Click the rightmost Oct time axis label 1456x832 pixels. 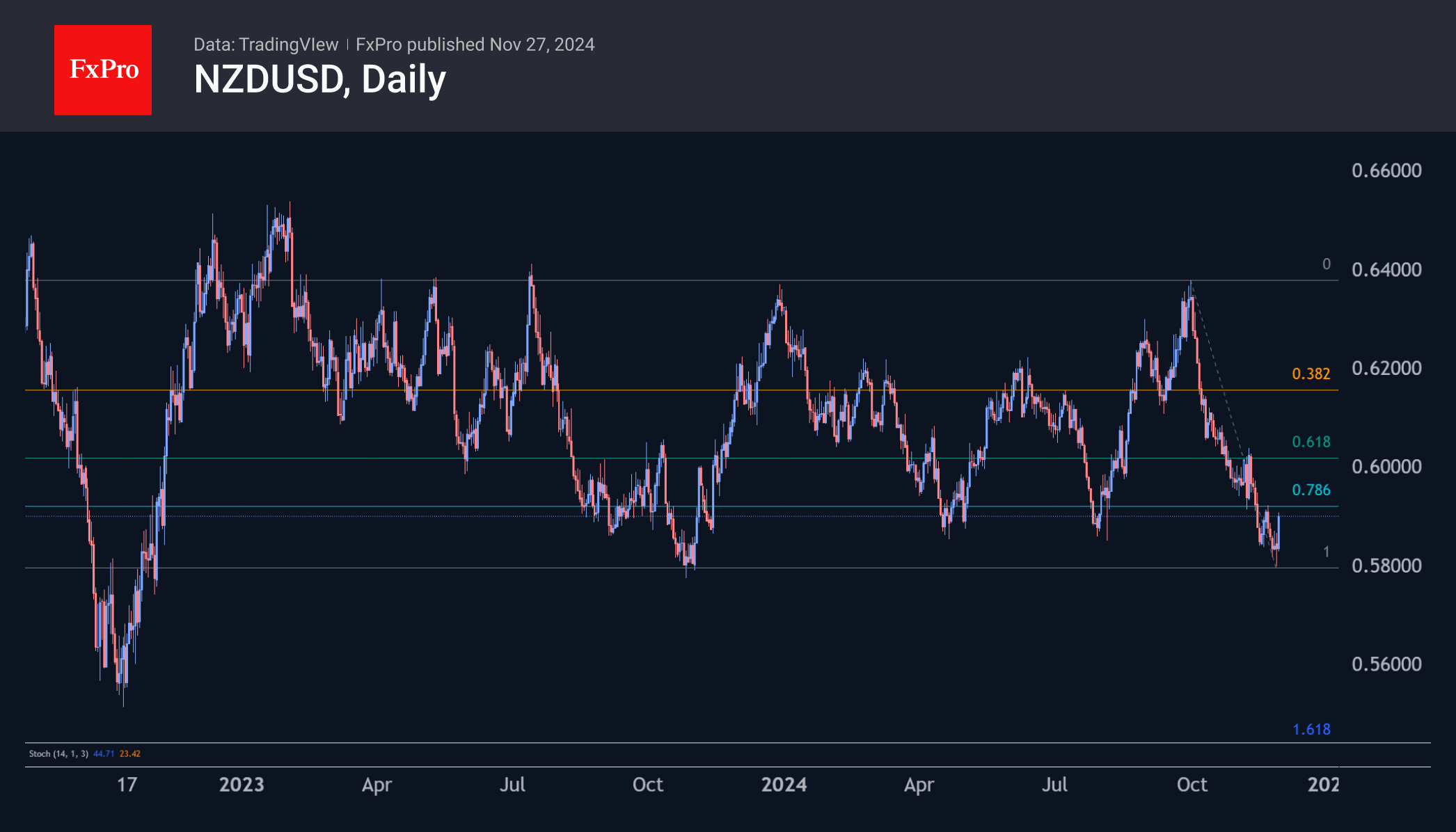click(x=1192, y=785)
